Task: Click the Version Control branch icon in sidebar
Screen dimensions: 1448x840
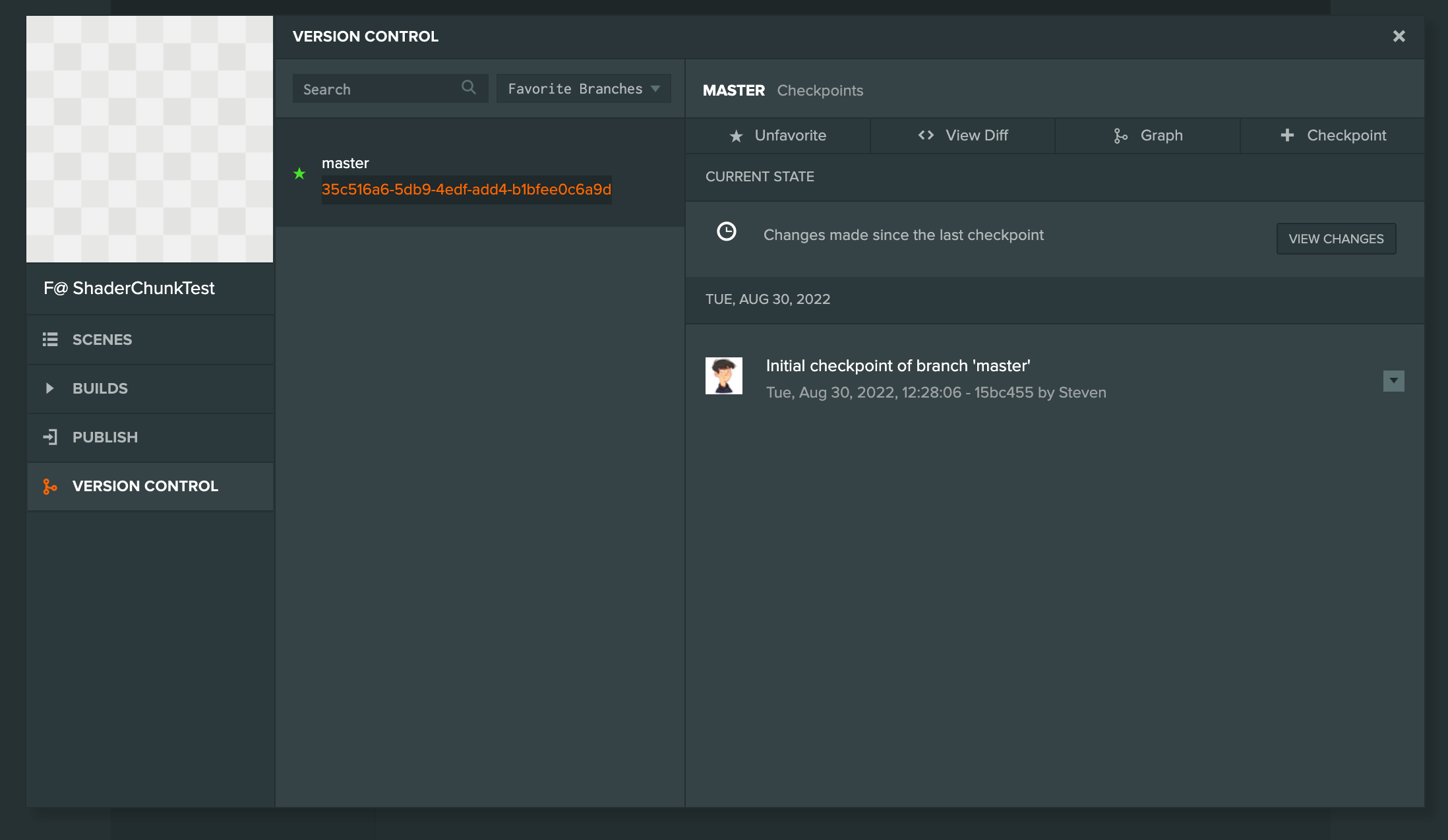Action: coord(51,486)
